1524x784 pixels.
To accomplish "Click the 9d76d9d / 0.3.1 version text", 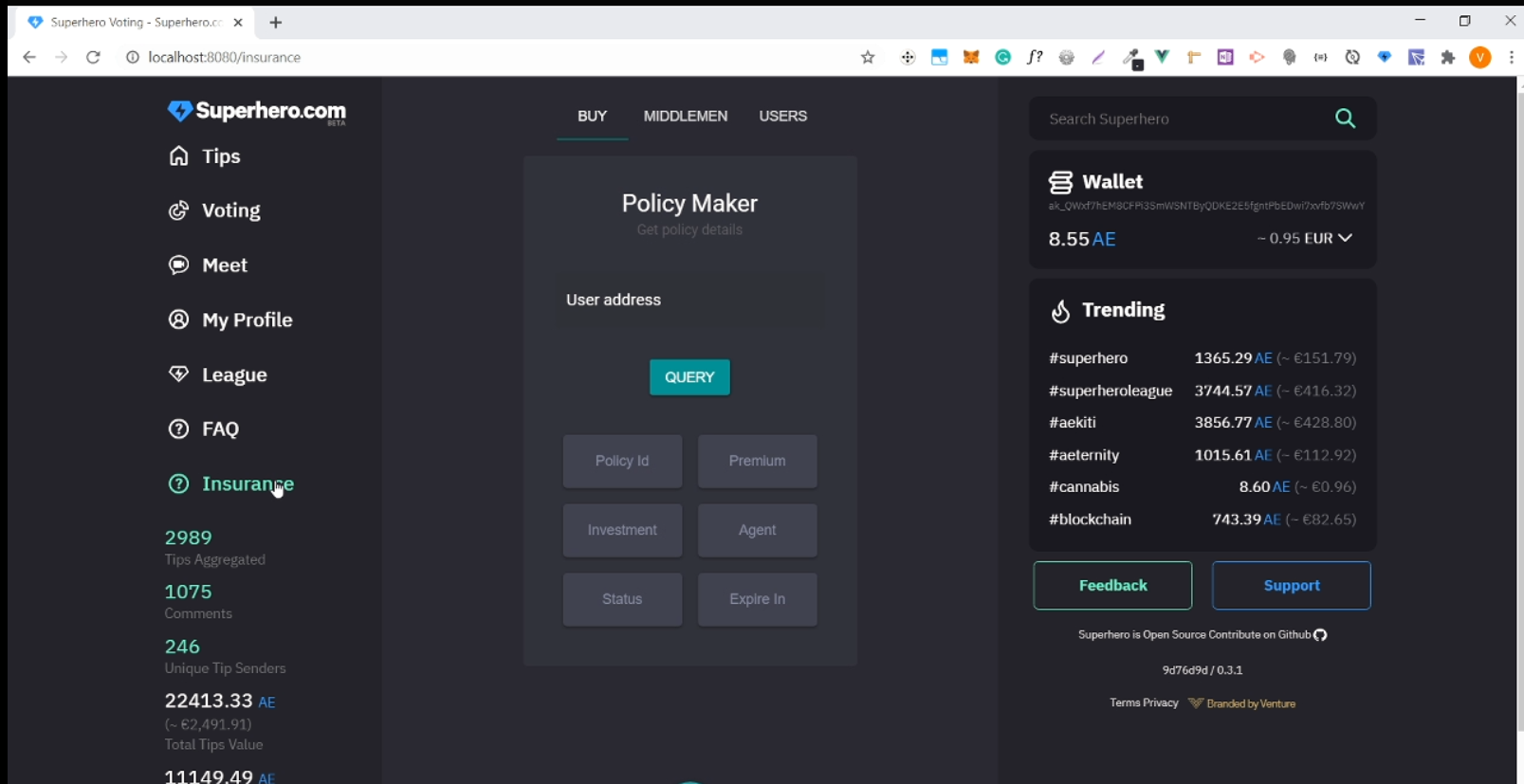I will 1203,670.
